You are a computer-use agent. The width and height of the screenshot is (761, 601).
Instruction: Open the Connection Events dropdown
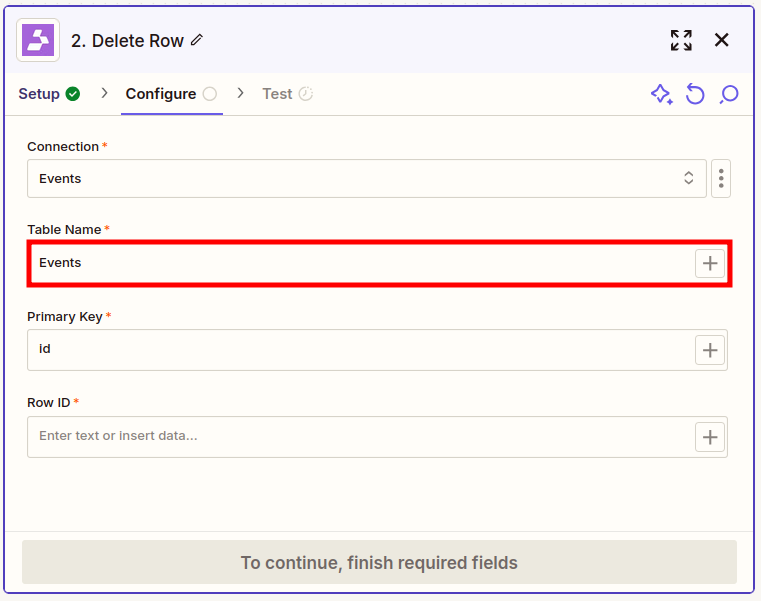click(366, 179)
